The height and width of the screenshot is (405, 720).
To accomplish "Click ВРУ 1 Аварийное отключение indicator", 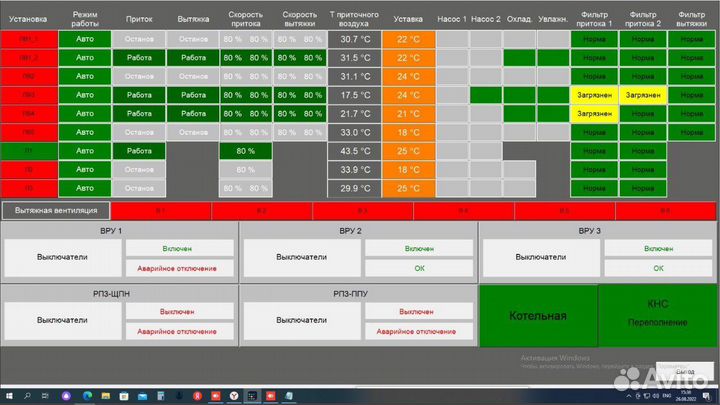I will [177, 268].
